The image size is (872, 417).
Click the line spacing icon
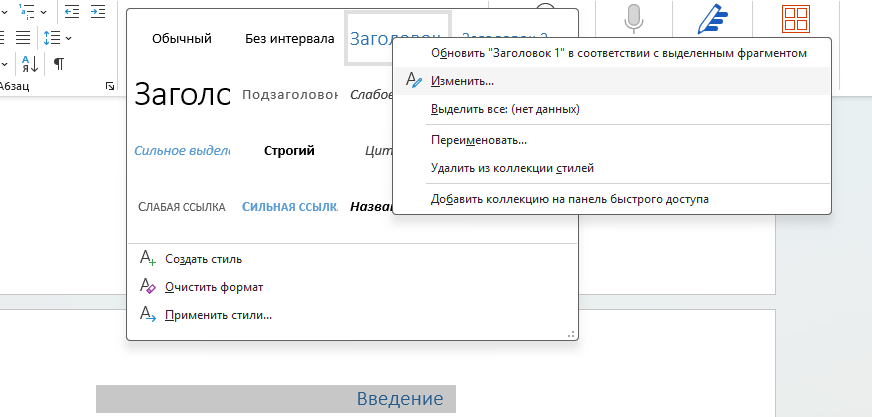52,38
